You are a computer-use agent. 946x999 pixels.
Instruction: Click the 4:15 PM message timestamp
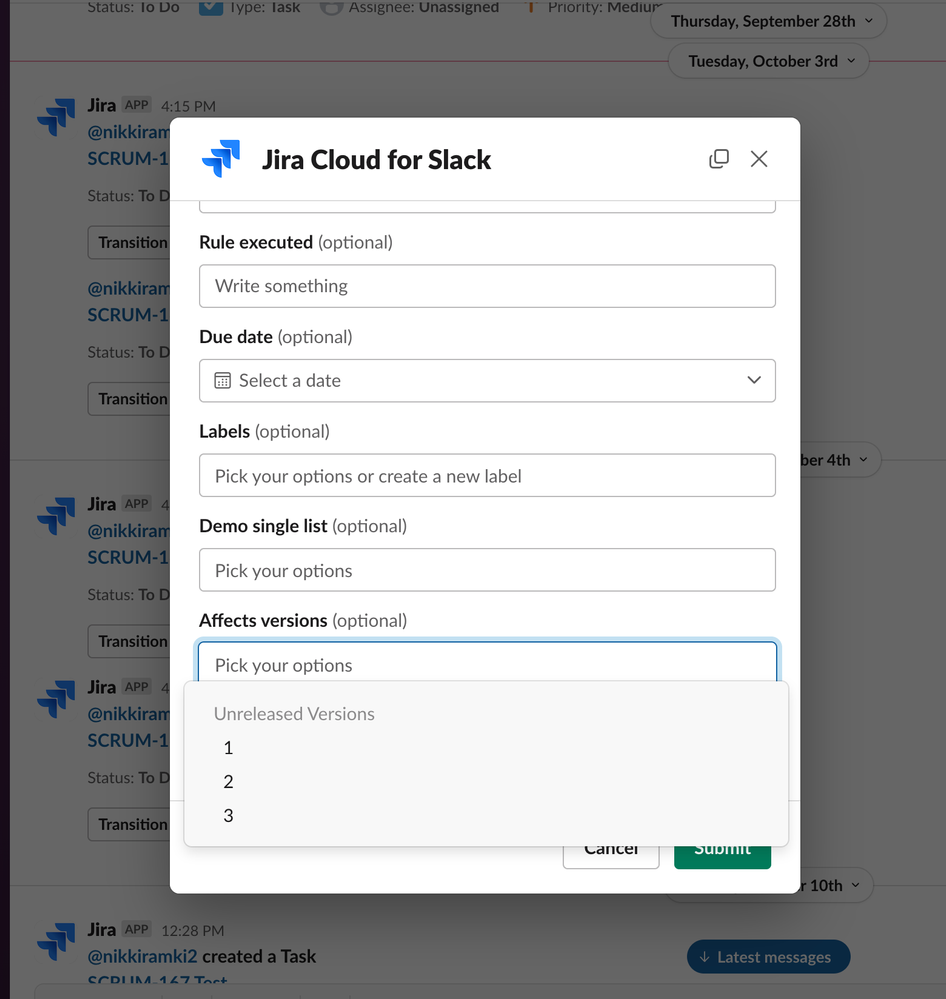click(x=188, y=106)
